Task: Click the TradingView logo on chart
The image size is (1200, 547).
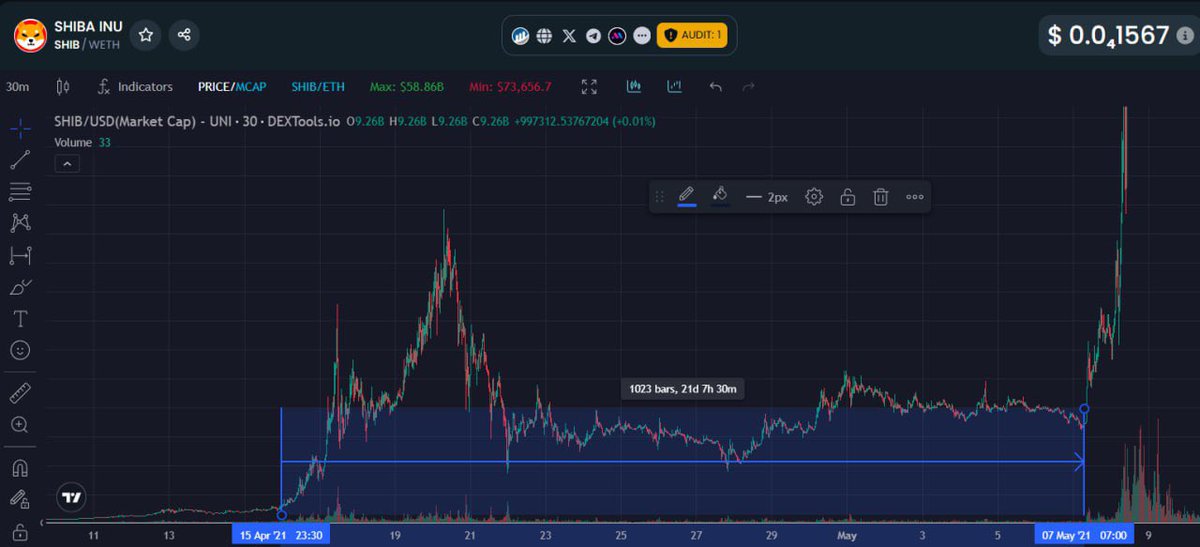Action: [71, 497]
